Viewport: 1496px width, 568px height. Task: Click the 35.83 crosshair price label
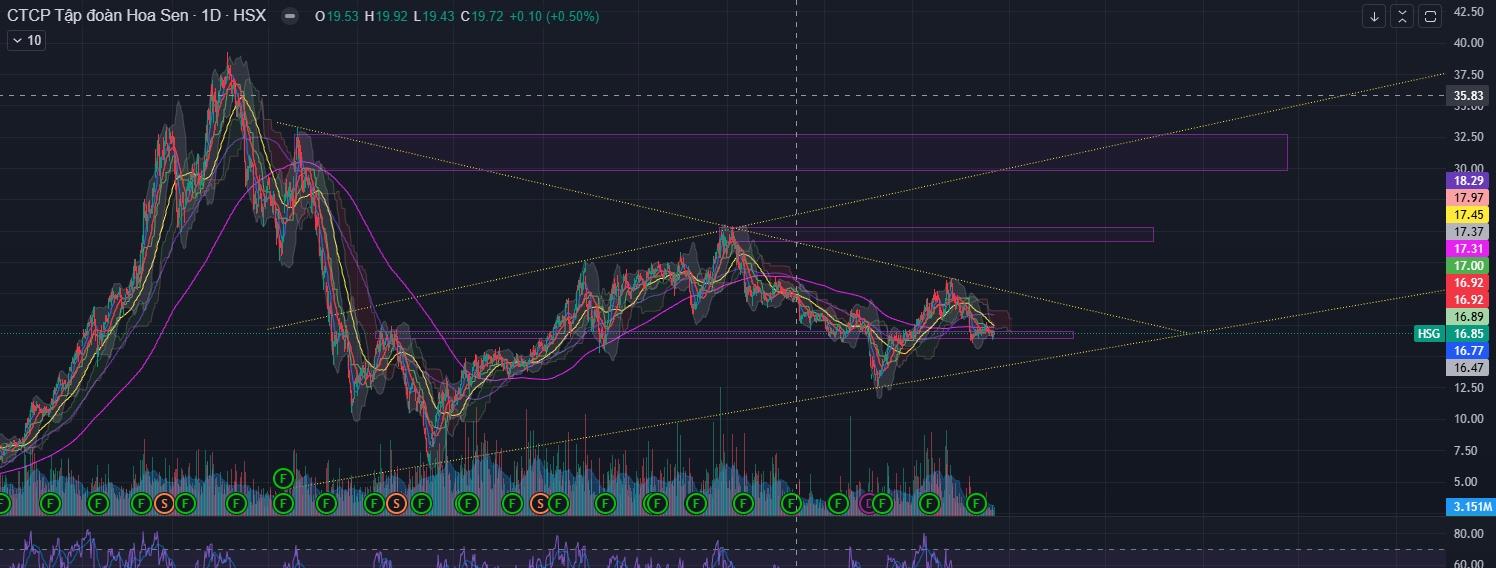[1468, 96]
